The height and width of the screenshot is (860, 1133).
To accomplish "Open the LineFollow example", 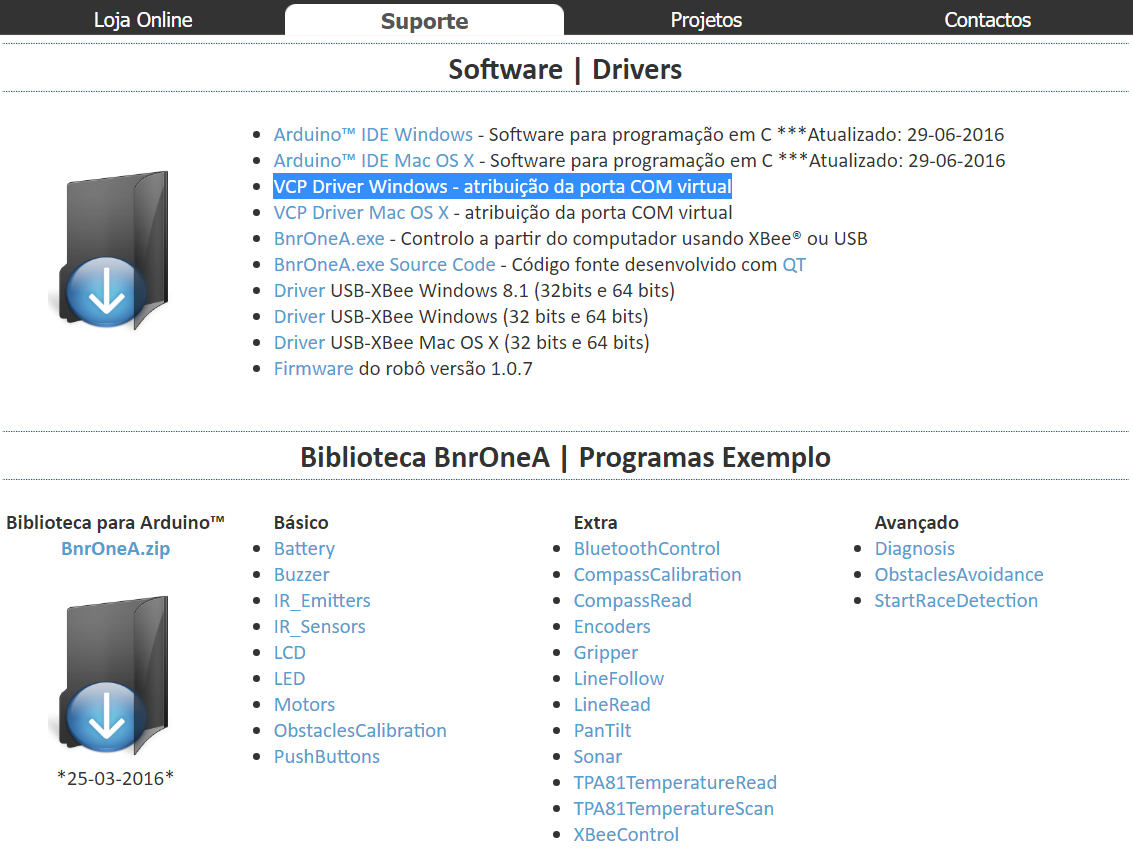I will point(619,679).
